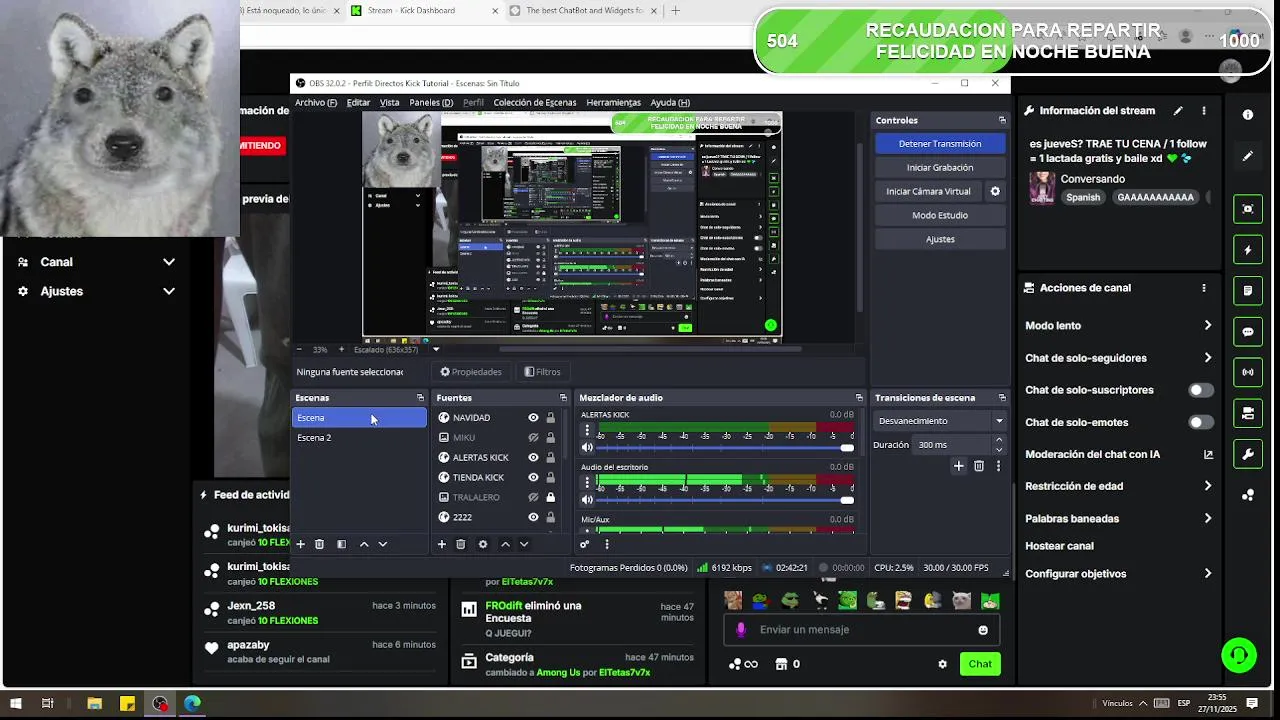Add a scene transition plus icon

[958, 466]
